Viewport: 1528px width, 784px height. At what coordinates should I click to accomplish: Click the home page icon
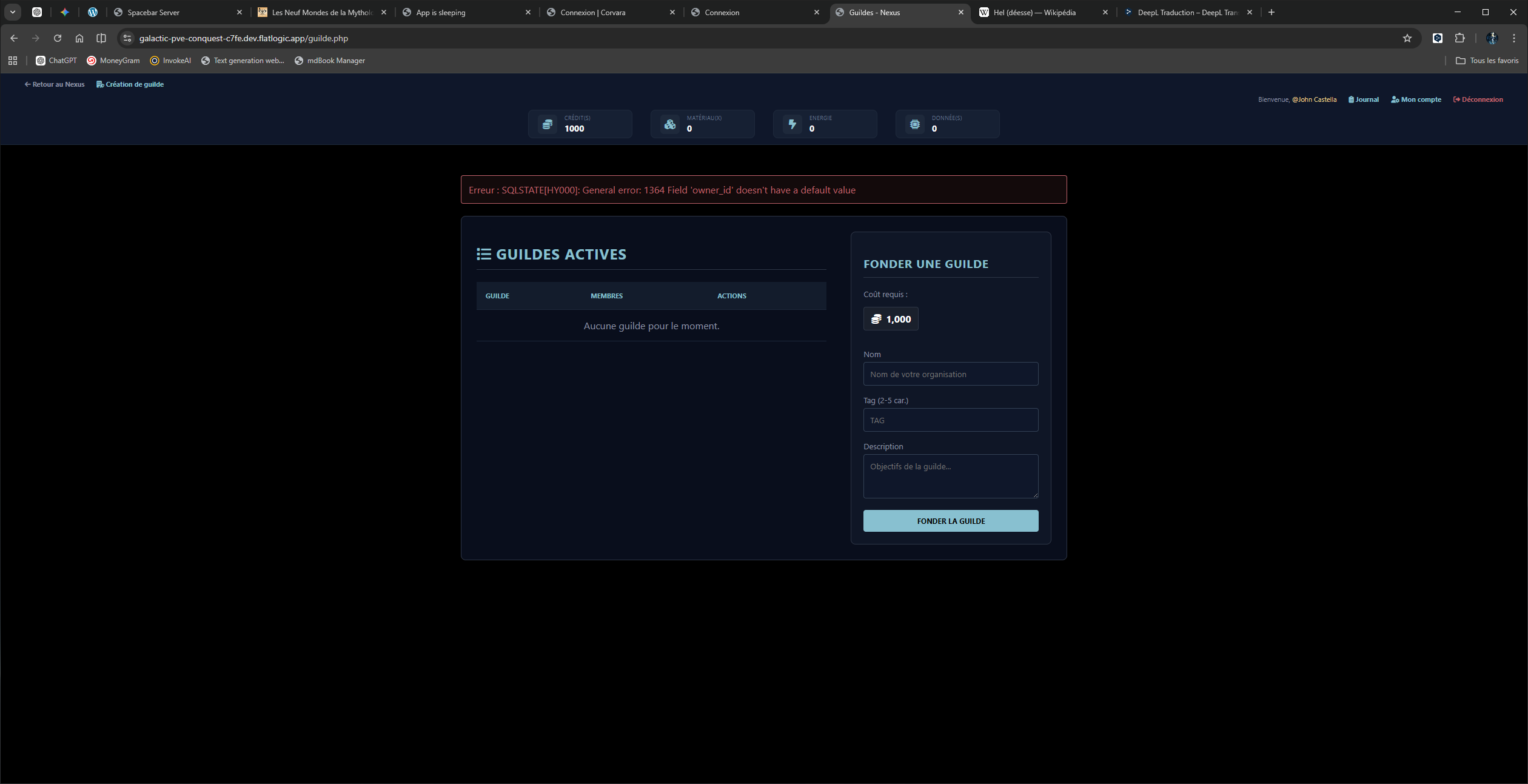pyautogui.click(x=79, y=38)
